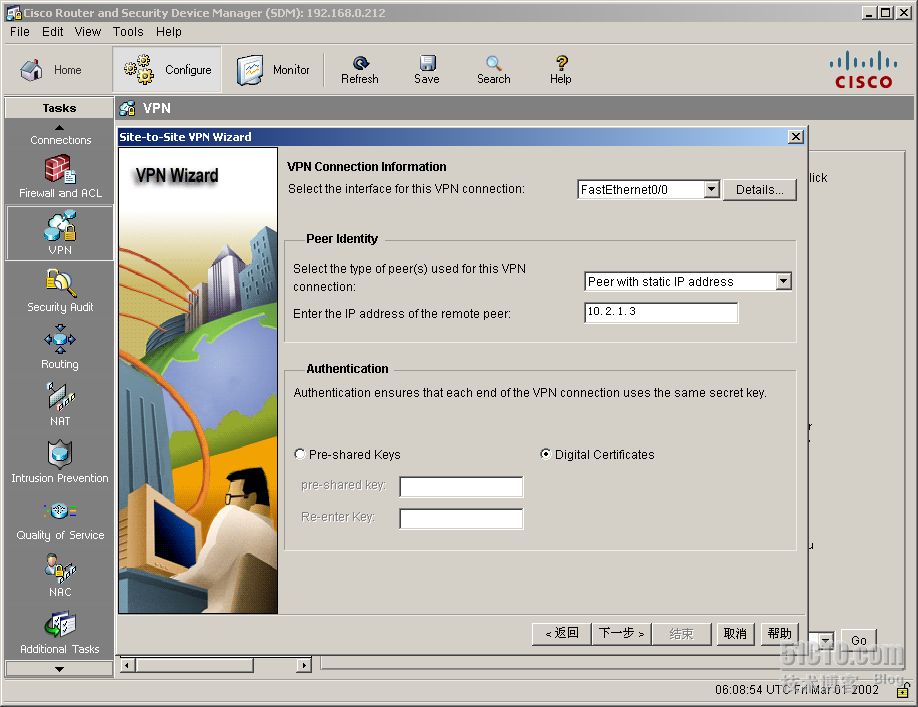Open dropdown next to Go button
The height and width of the screenshot is (707, 918).
[x=824, y=640]
